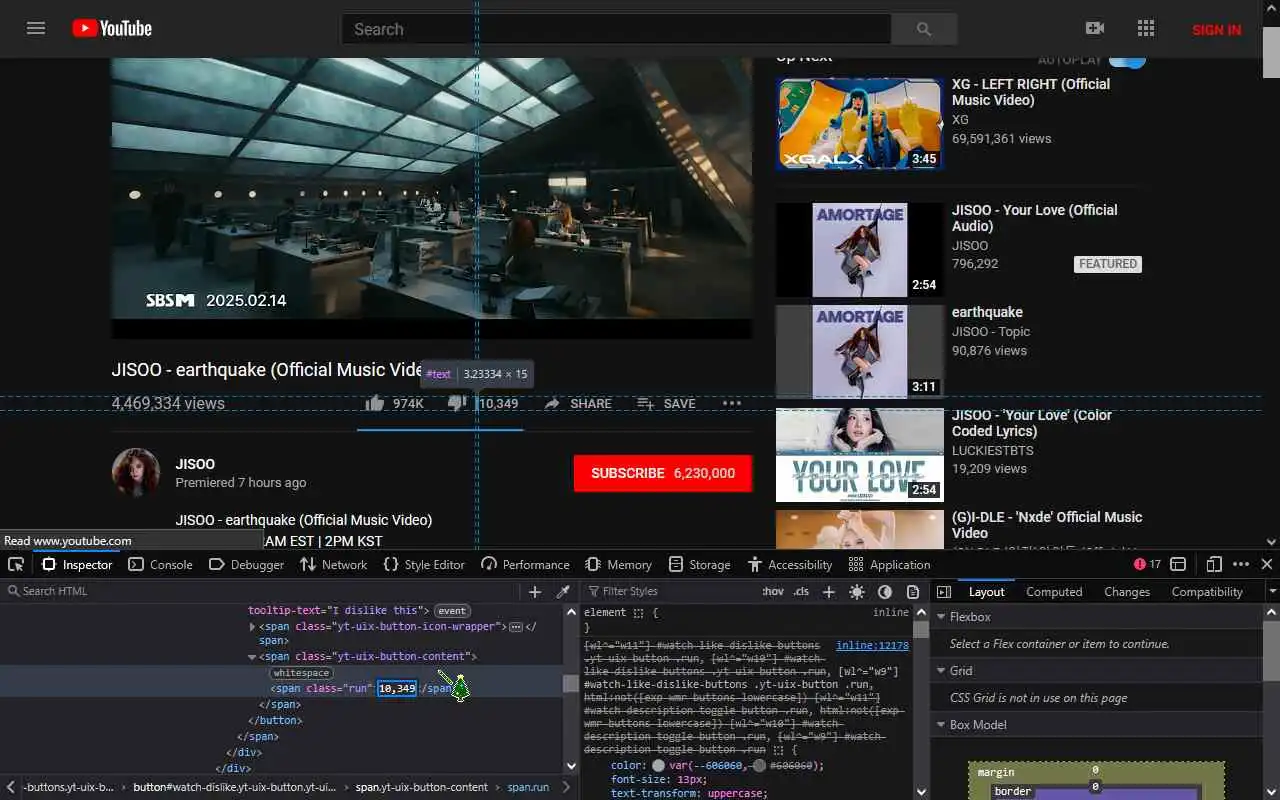Open the Debugger tab

point(246,565)
